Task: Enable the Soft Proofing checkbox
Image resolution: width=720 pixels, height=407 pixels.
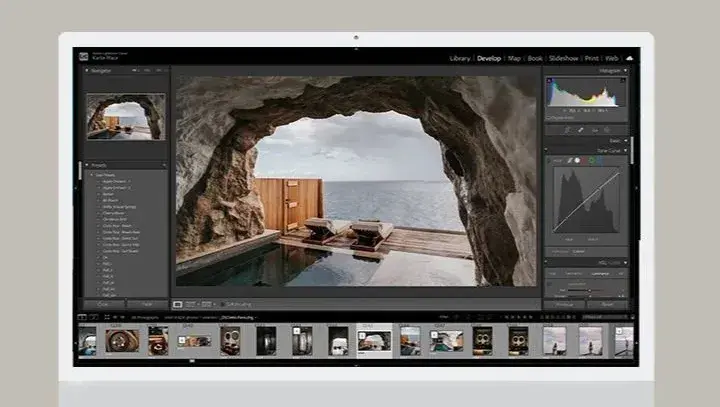Action: (x=223, y=304)
